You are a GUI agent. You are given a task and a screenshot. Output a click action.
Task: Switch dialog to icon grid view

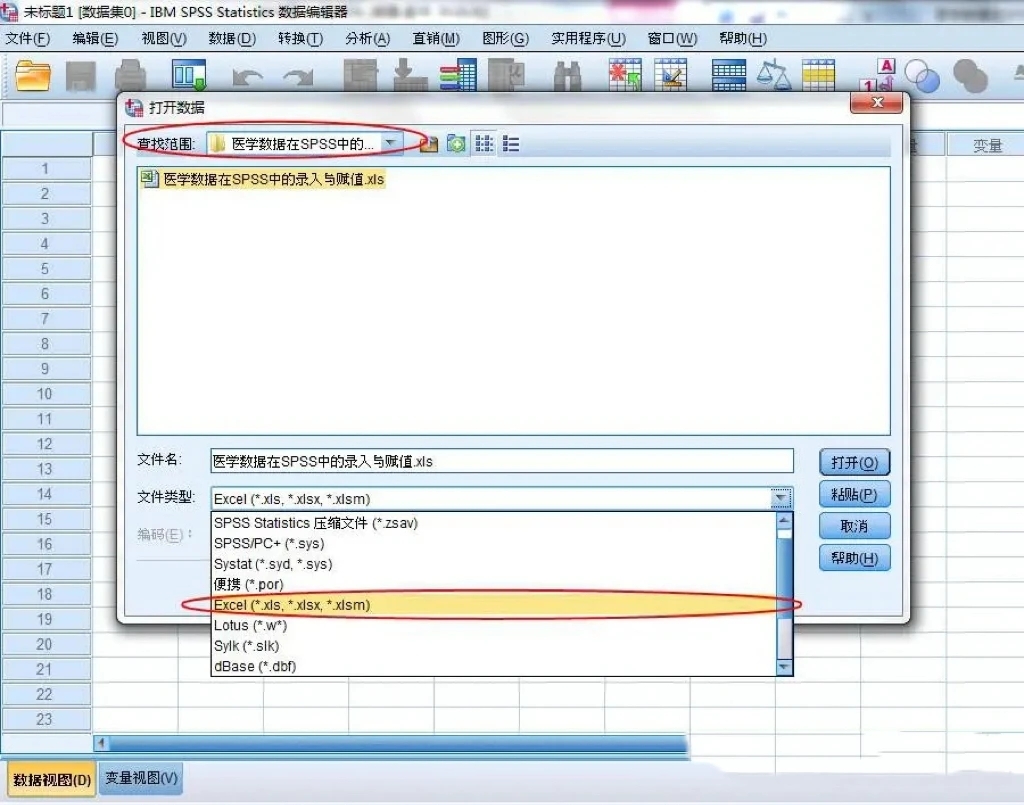pos(484,144)
